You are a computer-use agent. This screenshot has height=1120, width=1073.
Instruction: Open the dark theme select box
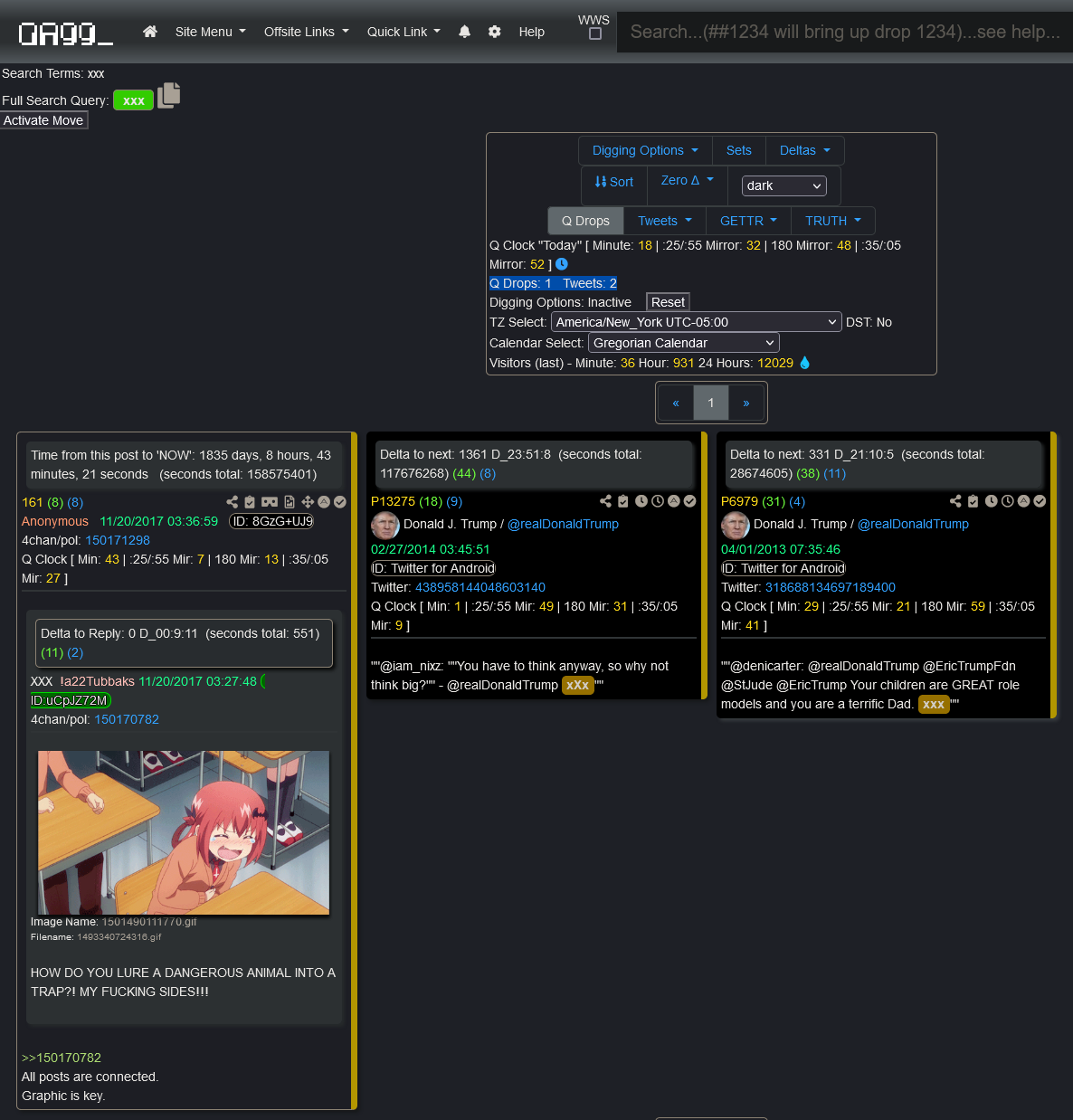[784, 185]
